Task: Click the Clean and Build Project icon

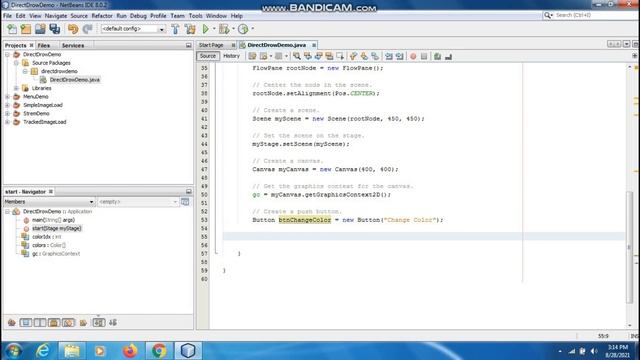Action: tap(190, 29)
